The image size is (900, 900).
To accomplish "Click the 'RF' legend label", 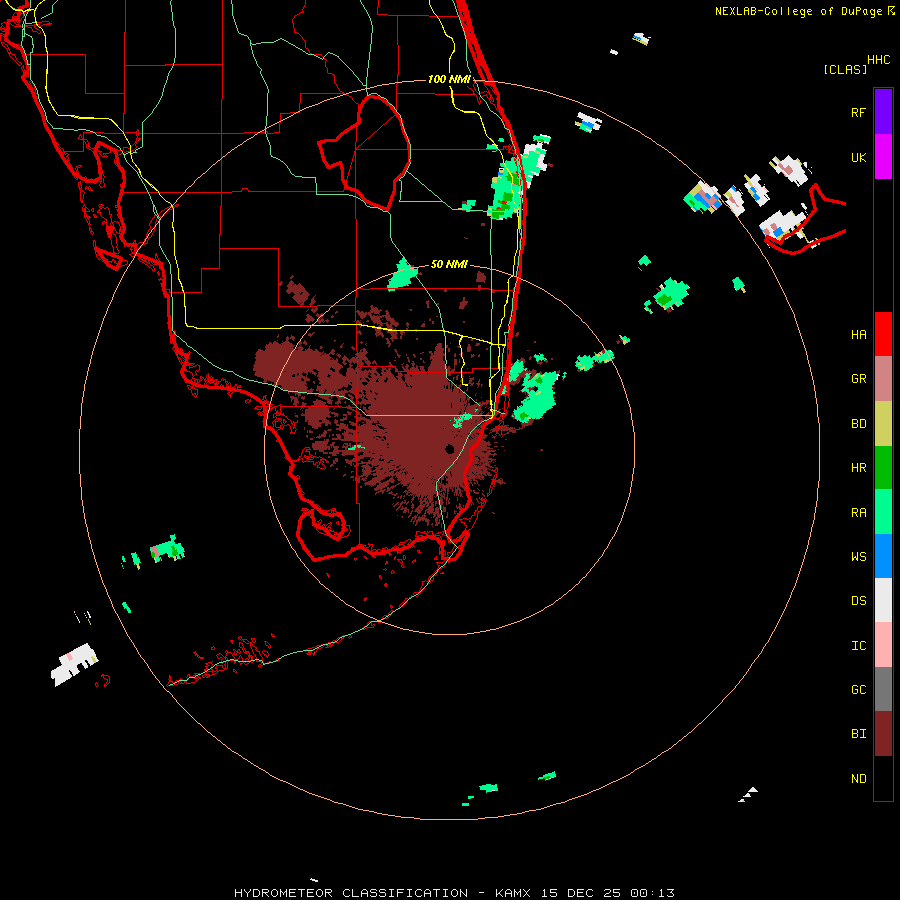I will pyautogui.click(x=858, y=112).
